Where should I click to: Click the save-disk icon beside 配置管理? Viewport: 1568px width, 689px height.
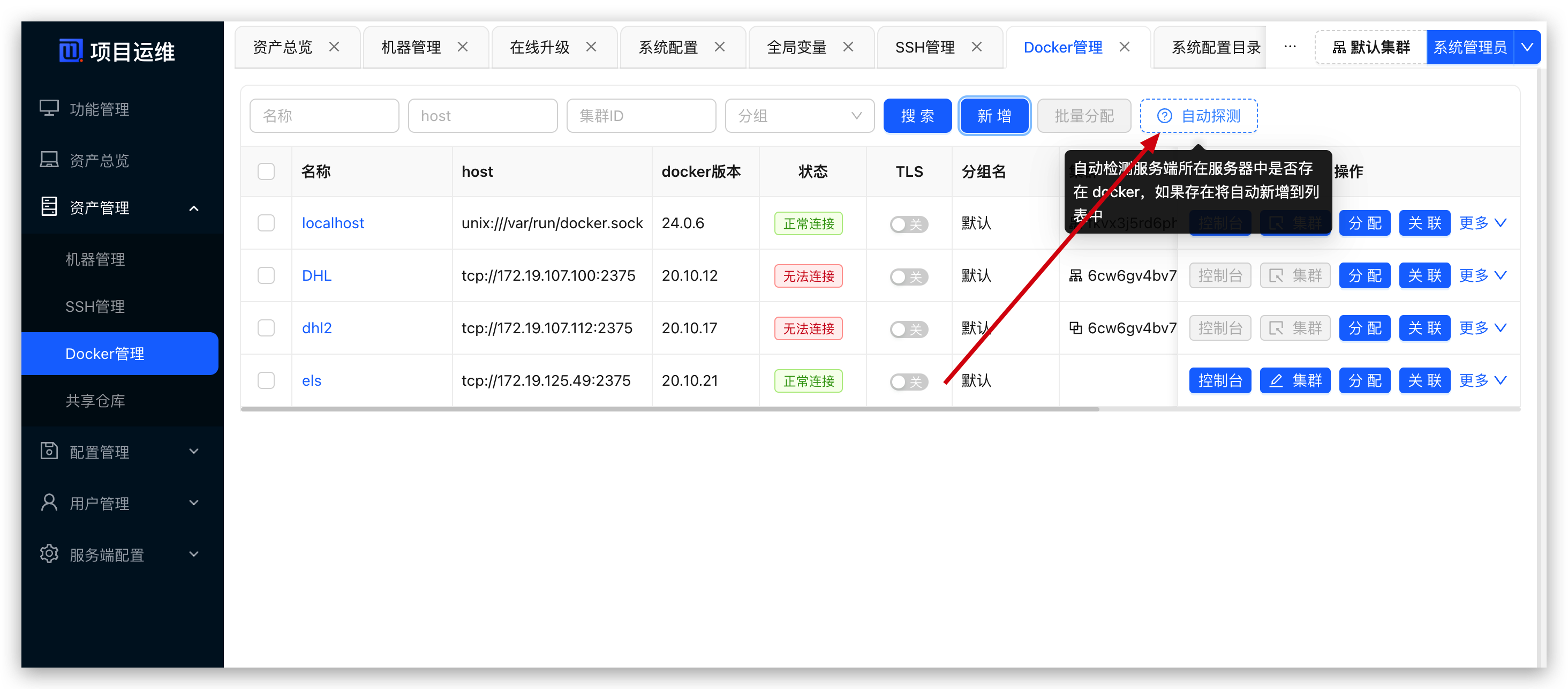pyautogui.click(x=49, y=451)
